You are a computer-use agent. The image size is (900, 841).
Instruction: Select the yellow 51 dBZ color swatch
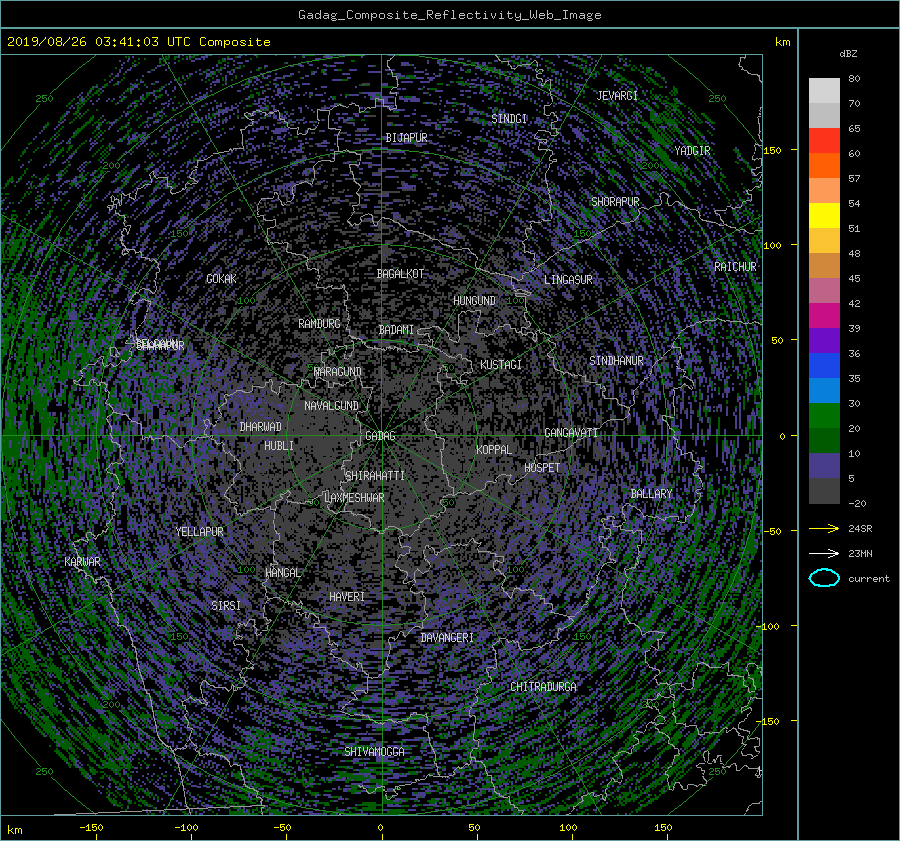(x=824, y=215)
